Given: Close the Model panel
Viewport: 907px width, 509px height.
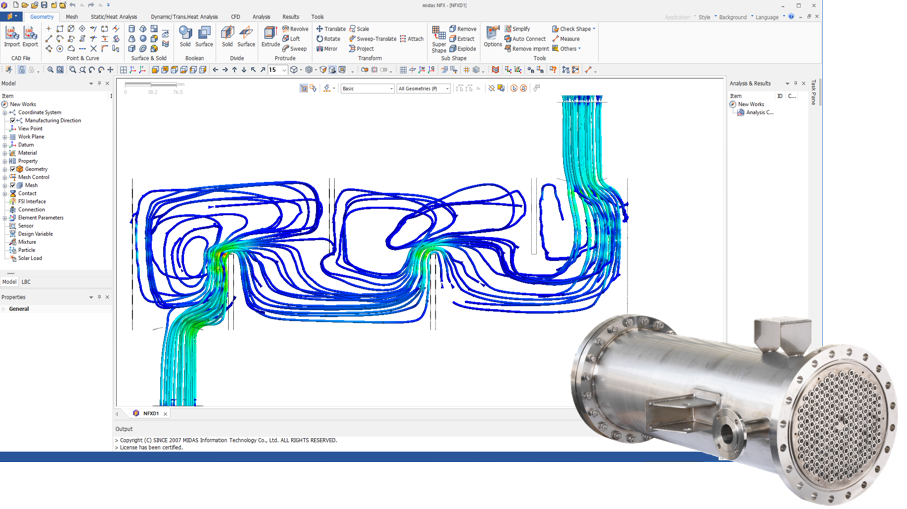Looking at the screenshot, I should (x=107, y=83).
